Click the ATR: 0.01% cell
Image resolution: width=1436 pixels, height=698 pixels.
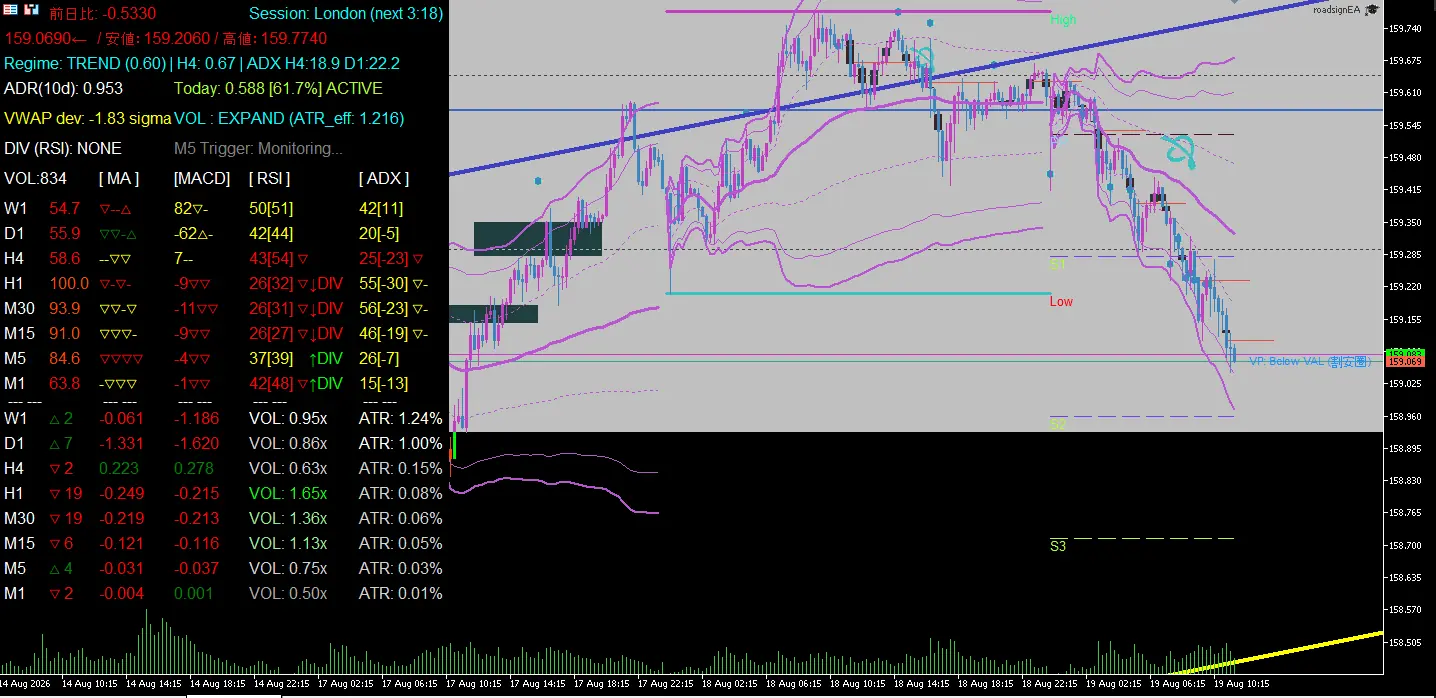(400, 593)
